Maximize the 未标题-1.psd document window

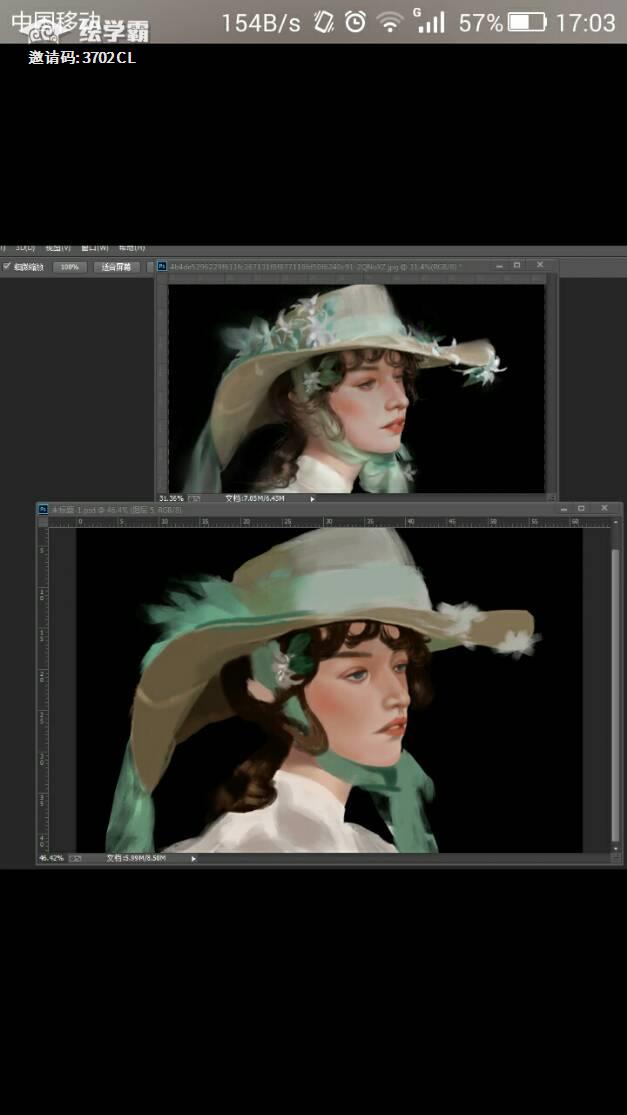coord(582,508)
